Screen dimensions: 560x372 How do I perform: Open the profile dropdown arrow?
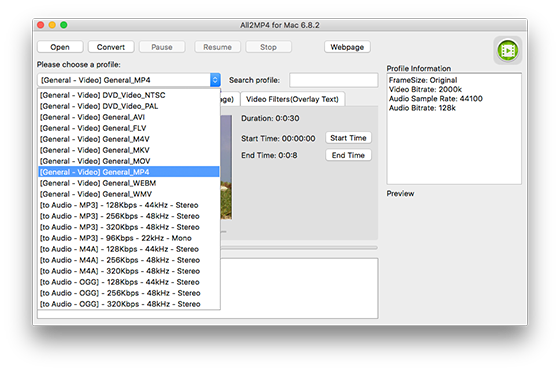(x=215, y=80)
